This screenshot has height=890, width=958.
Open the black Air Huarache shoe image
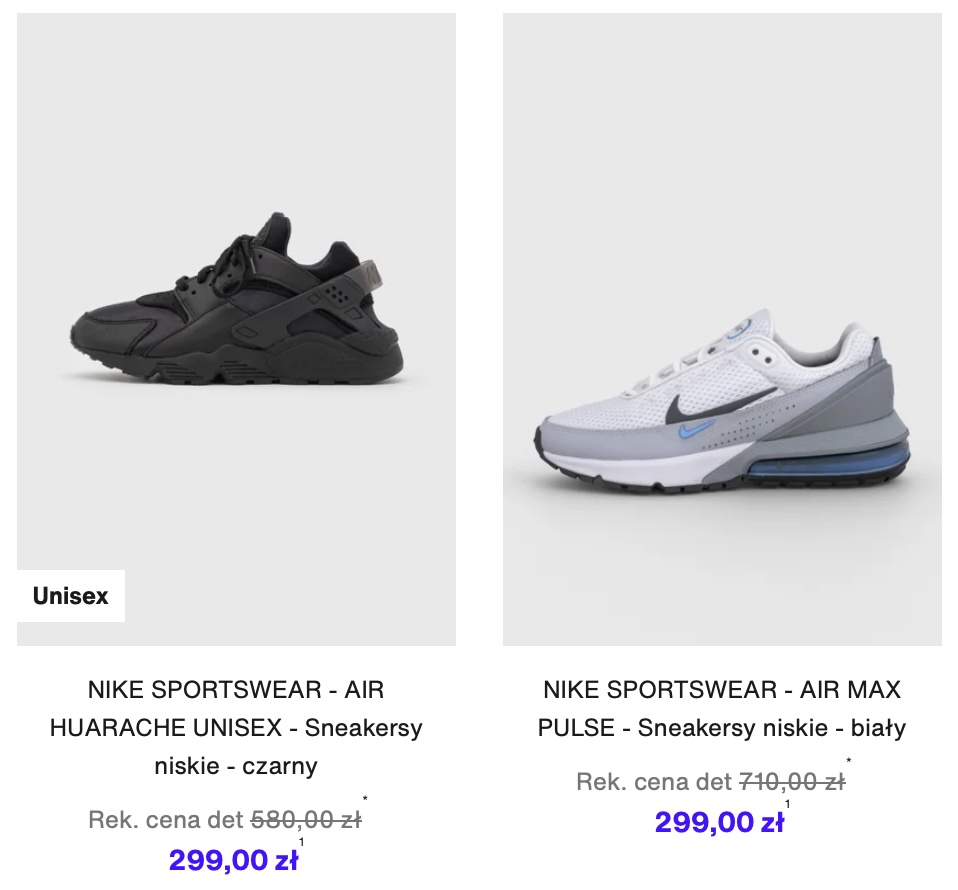[x=236, y=329]
